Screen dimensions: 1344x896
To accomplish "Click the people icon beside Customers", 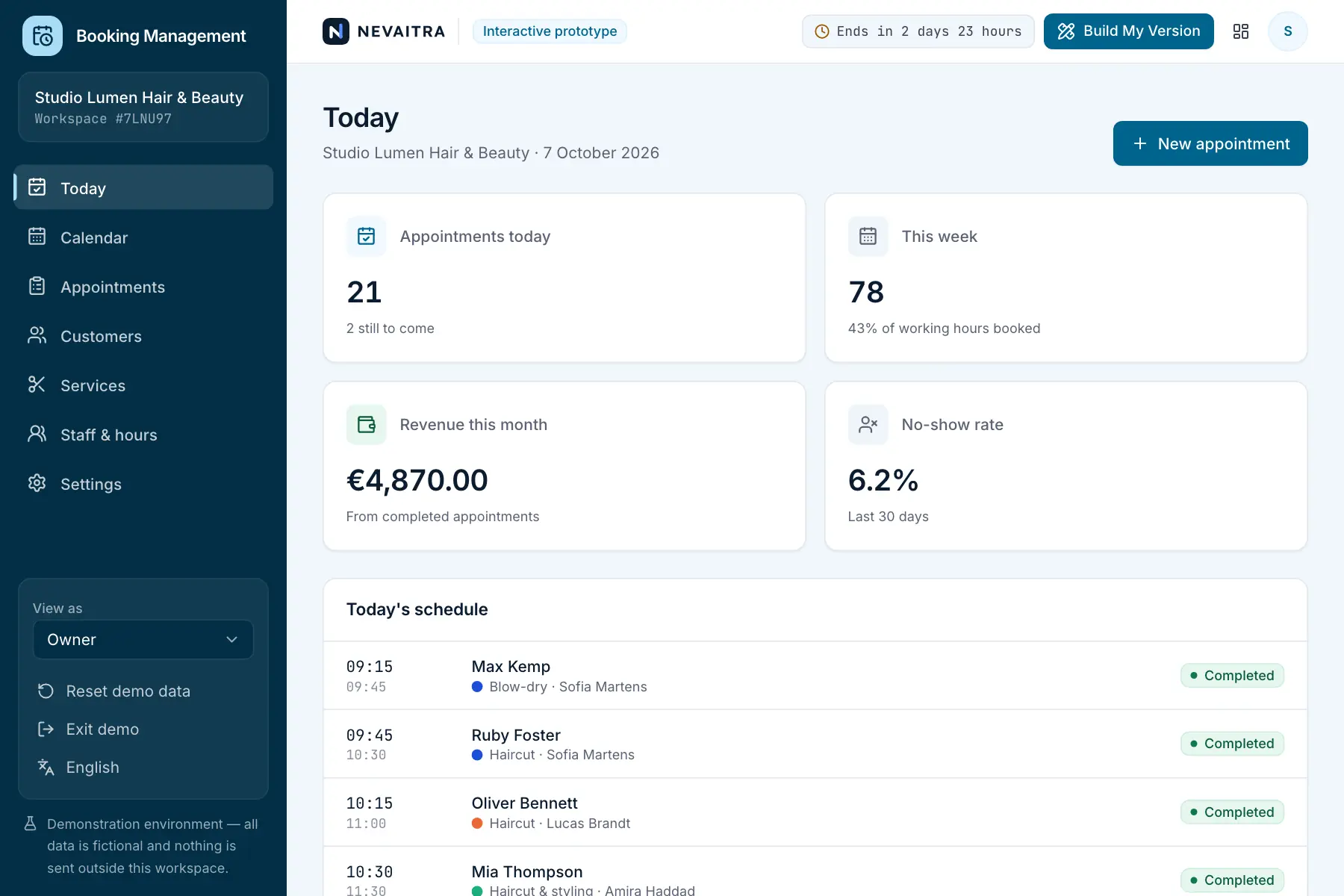I will tap(37, 335).
